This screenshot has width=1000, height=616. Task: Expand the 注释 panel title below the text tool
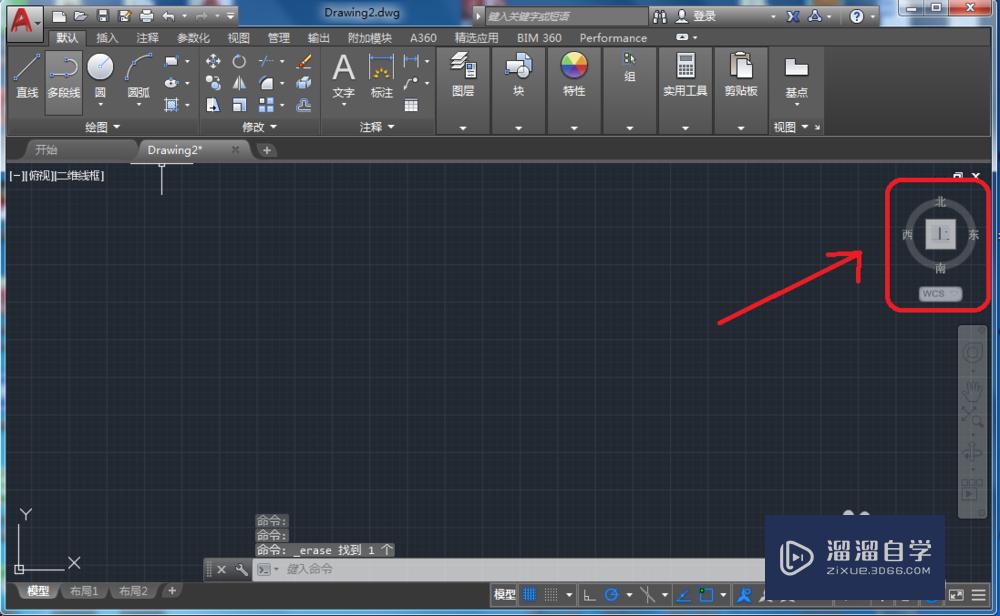coord(377,127)
